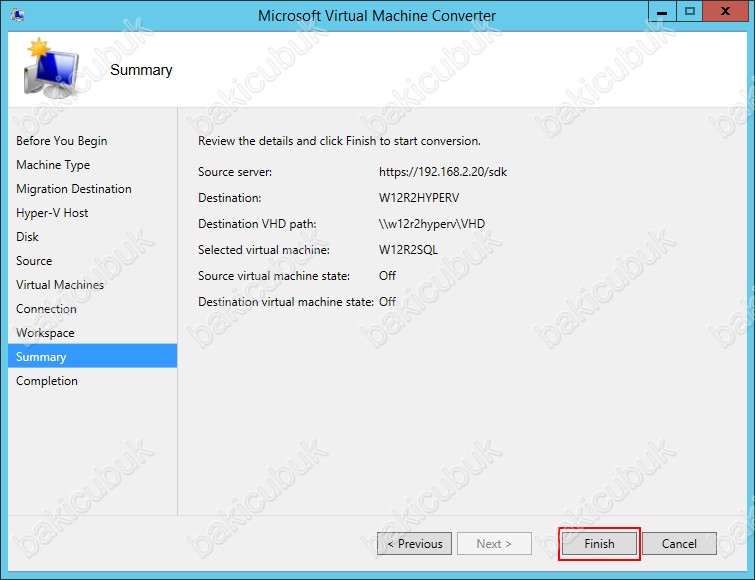Go back with the Previous button
The width and height of the screenshot is (755, 580).
(414, 544)
